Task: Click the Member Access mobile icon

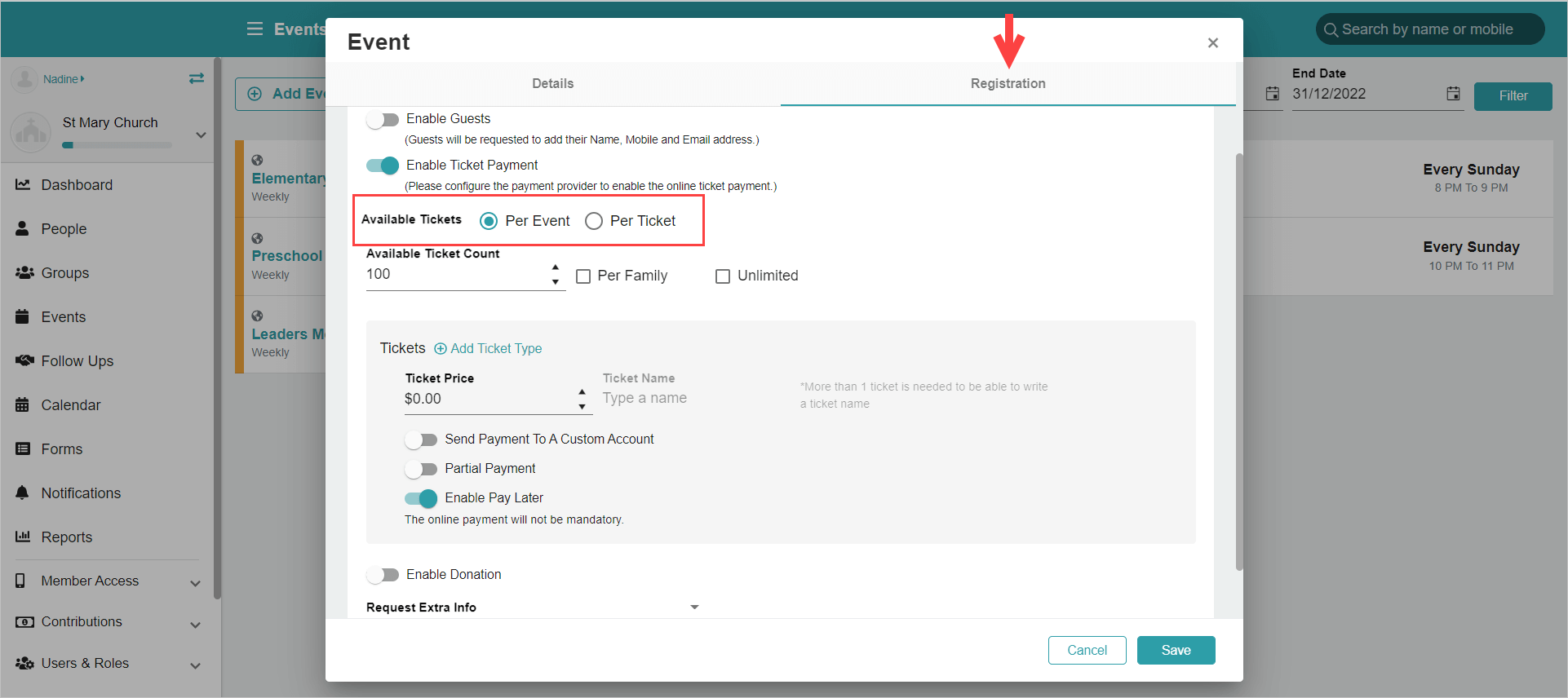Action: (x=21, y=581)
